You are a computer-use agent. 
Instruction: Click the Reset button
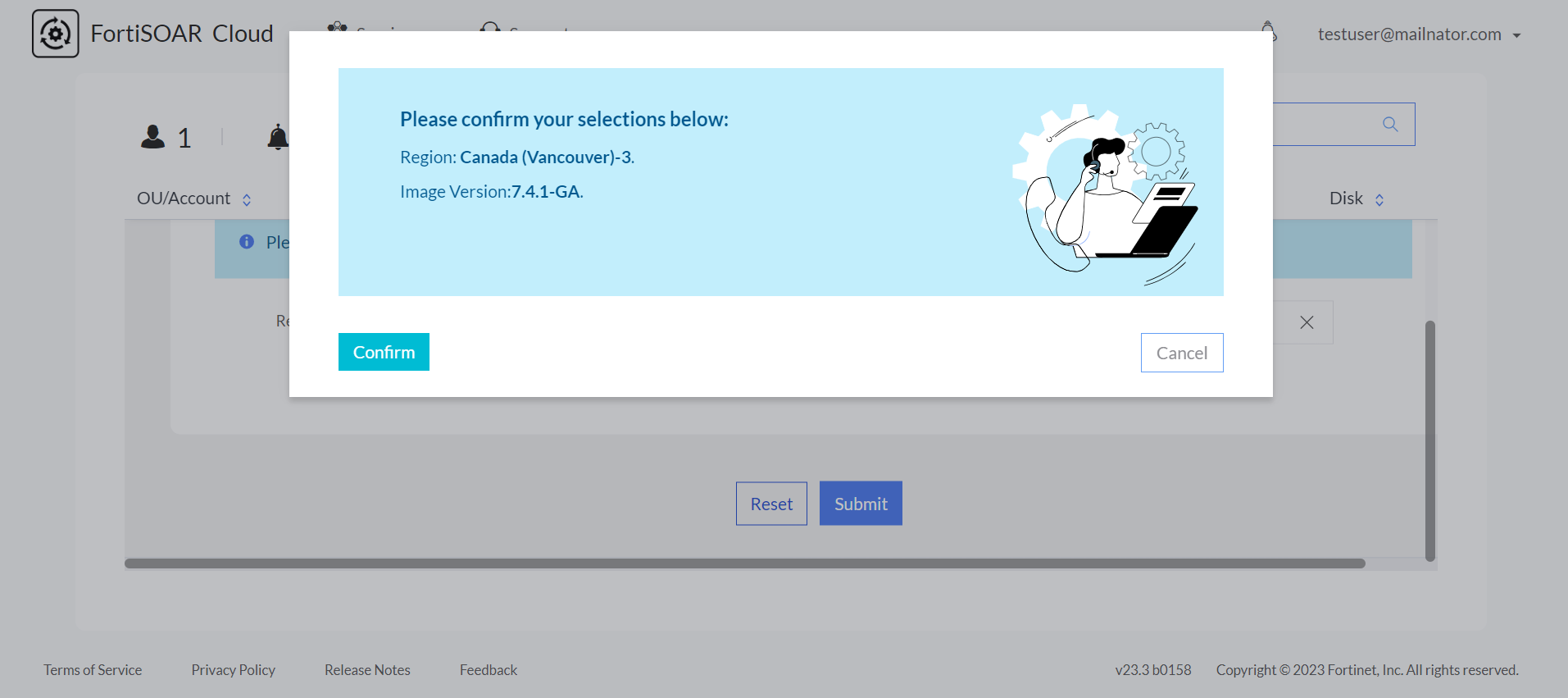(771, 504)
